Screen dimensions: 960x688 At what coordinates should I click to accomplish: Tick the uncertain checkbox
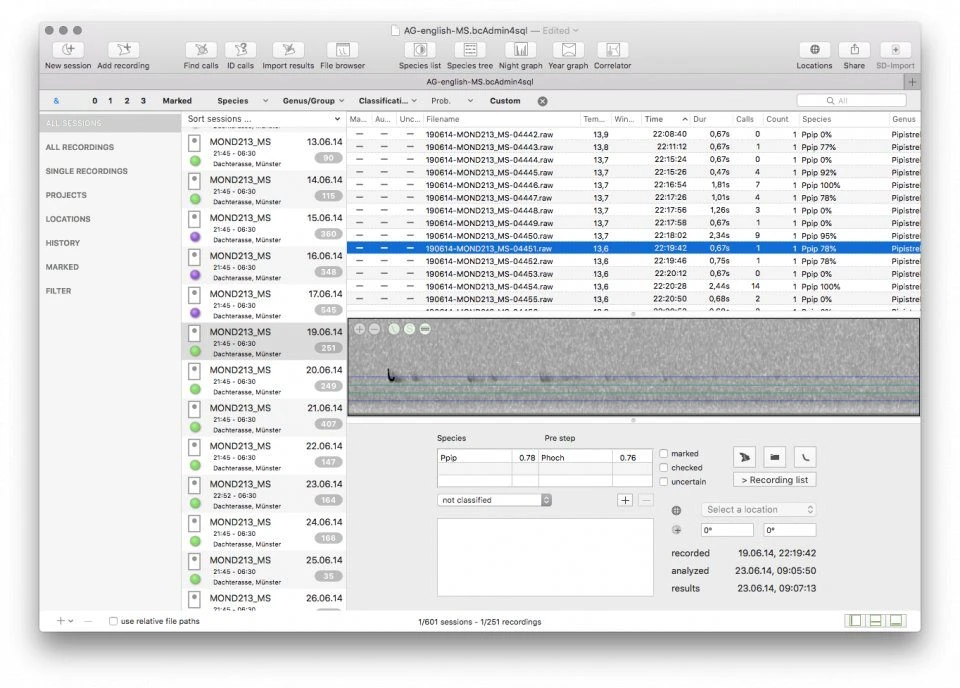[664, 482]
